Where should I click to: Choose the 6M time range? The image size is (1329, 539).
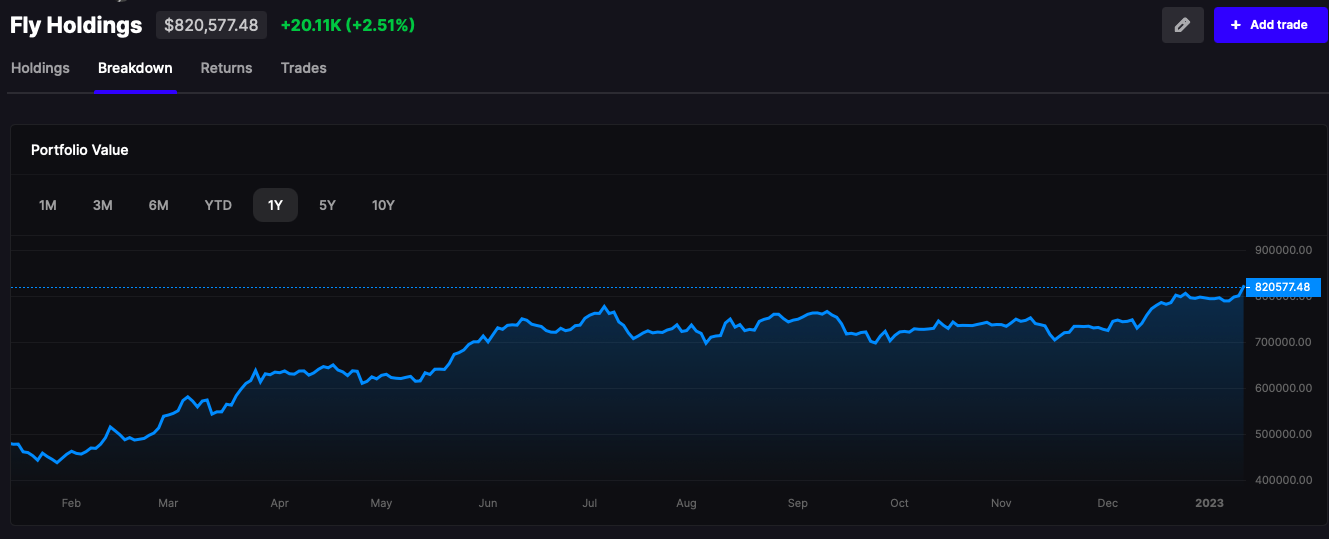click(x=158, y=205)
